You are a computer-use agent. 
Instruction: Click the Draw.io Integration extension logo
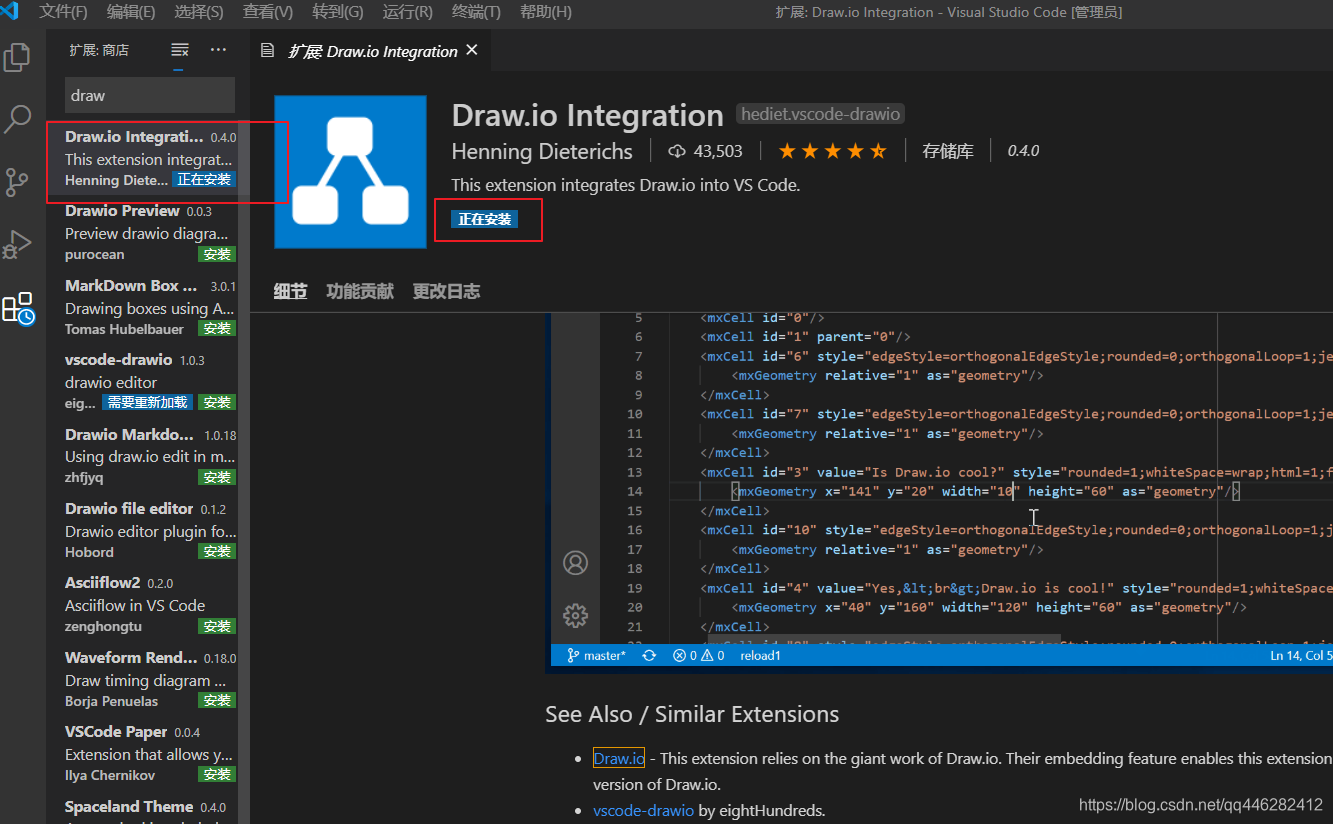(350, 172)
